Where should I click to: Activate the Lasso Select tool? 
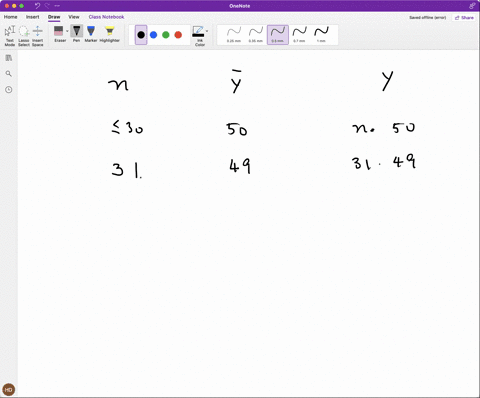[x=24, y=35]
